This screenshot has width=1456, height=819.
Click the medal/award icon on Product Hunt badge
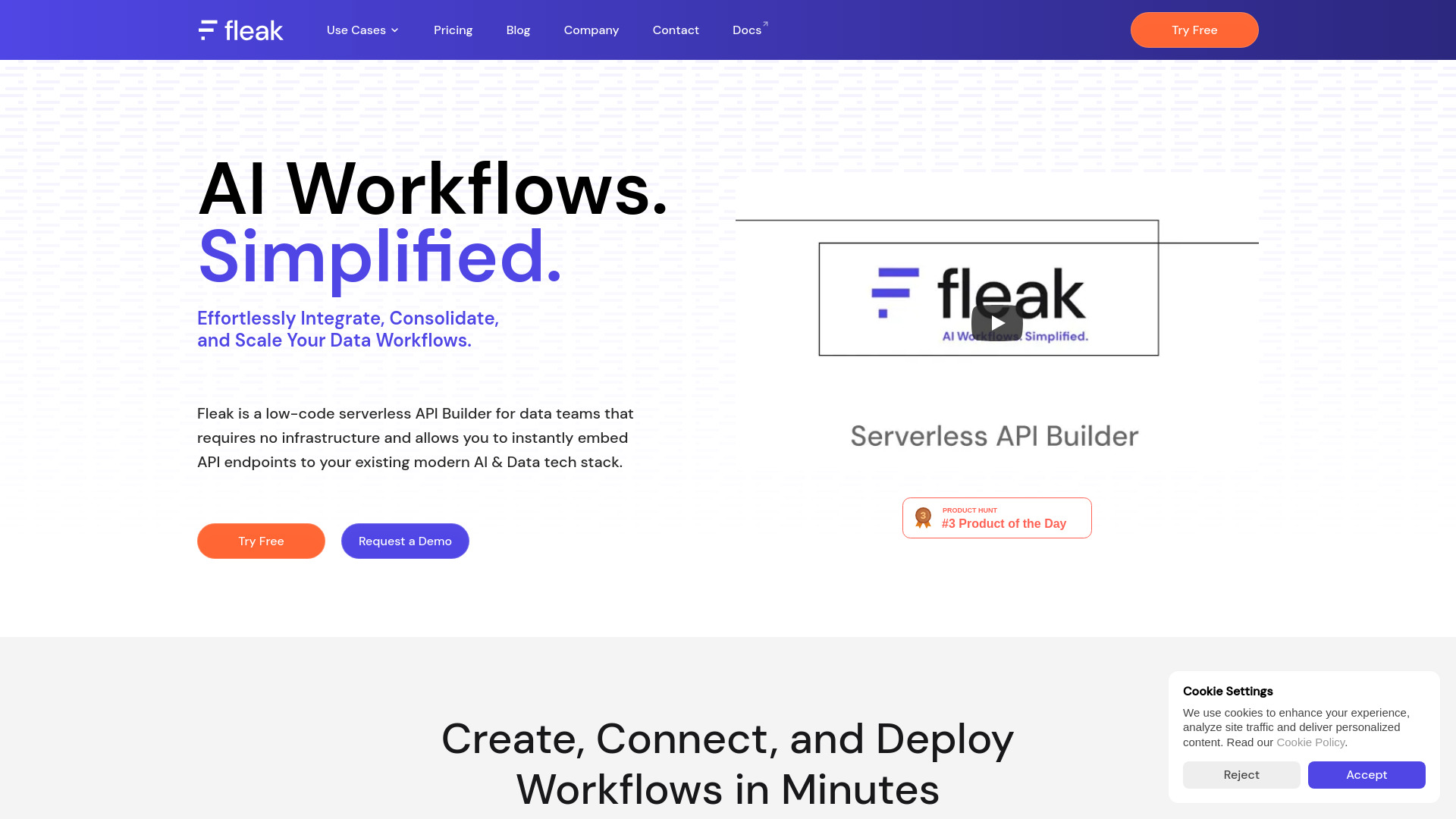point(922,517)
